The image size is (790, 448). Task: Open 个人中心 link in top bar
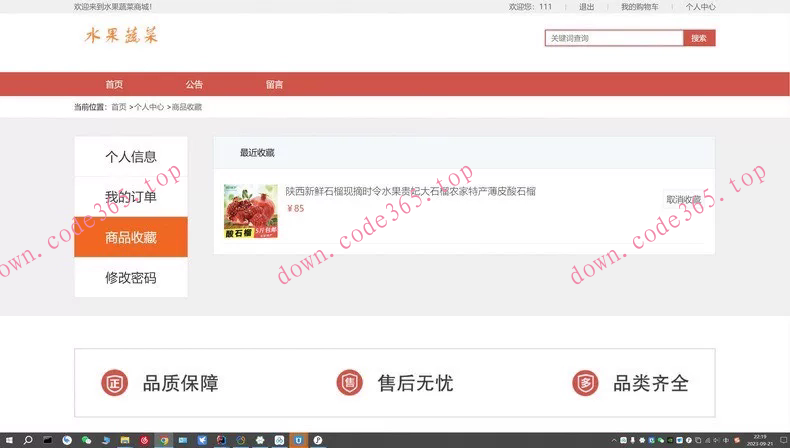tap(700, 7)
